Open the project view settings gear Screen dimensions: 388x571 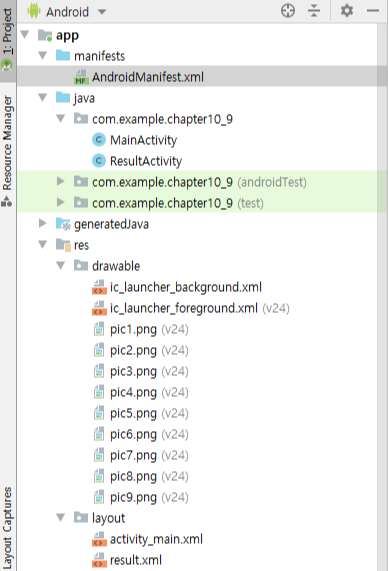[x=346, y=11]
